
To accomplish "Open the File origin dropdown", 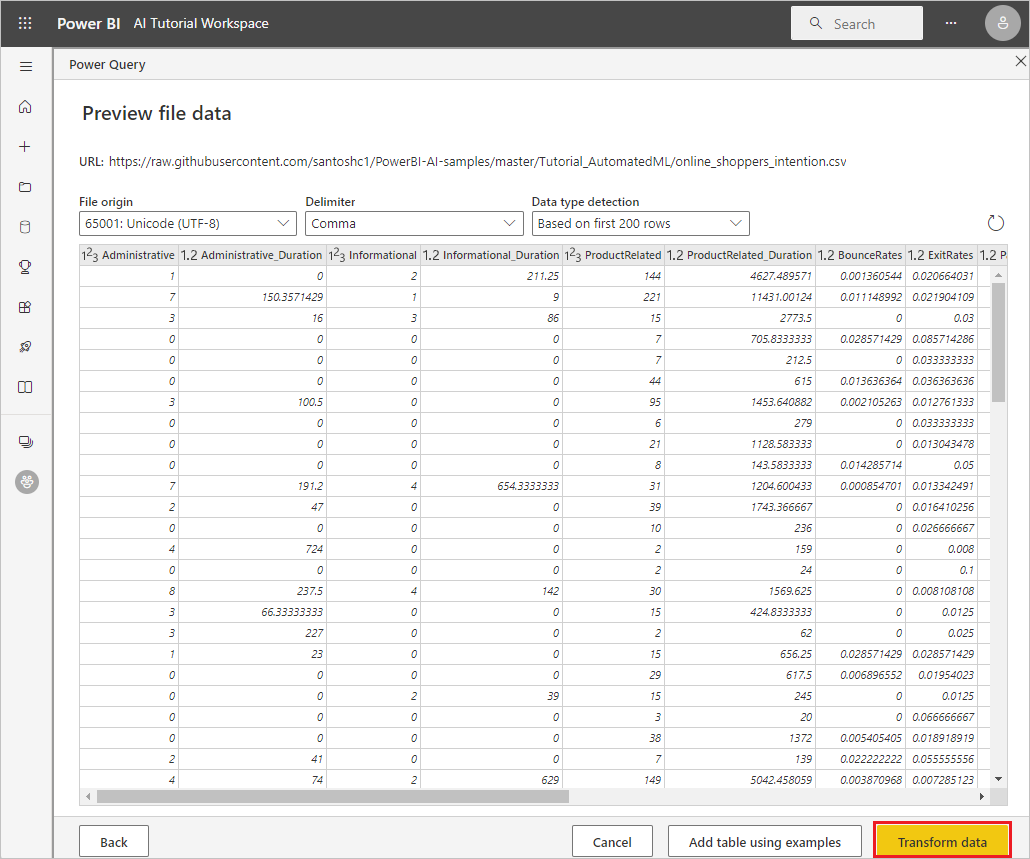I will point(188,223).
